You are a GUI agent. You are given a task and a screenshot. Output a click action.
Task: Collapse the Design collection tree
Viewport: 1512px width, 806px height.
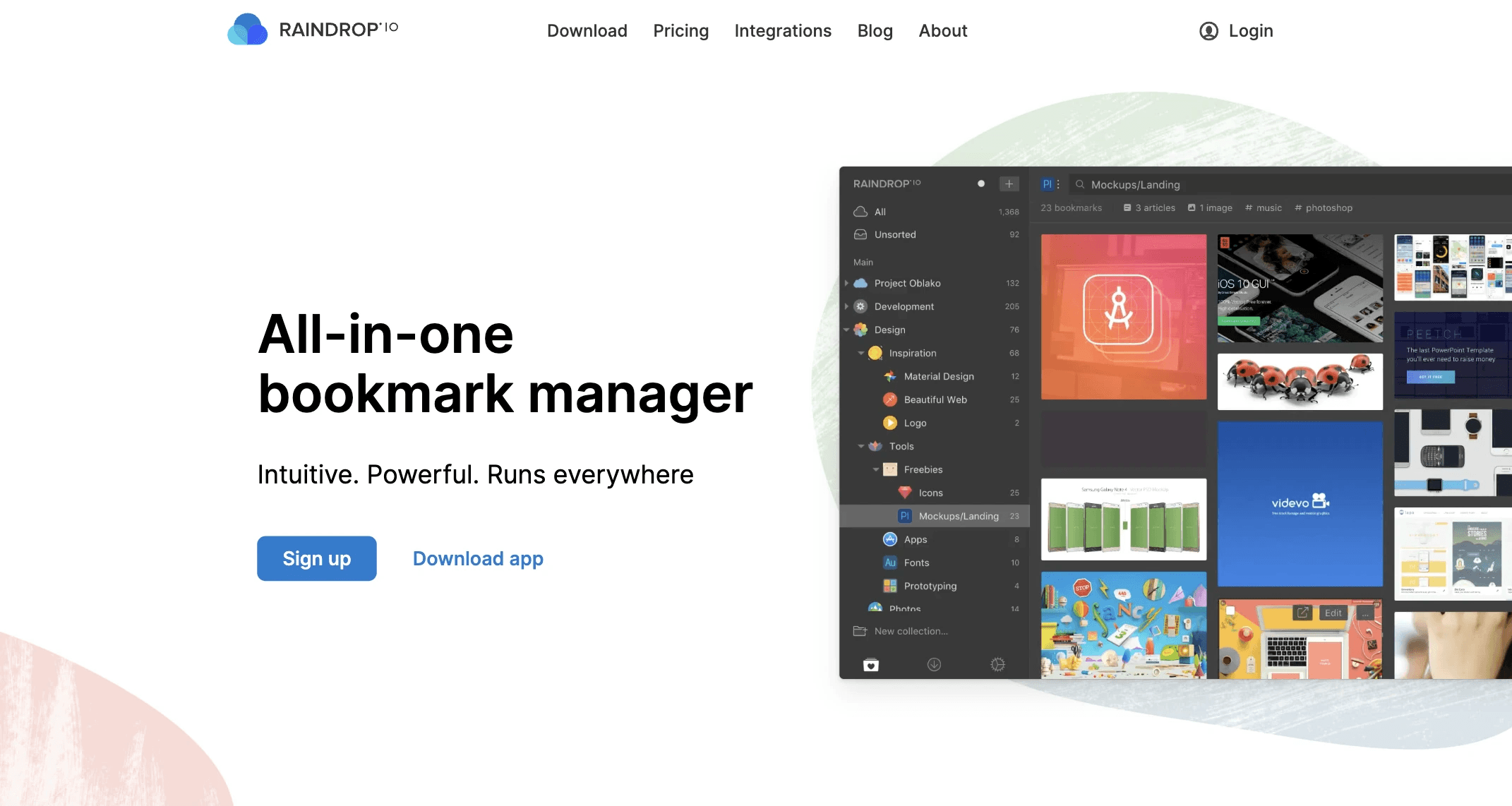[846, 330]
